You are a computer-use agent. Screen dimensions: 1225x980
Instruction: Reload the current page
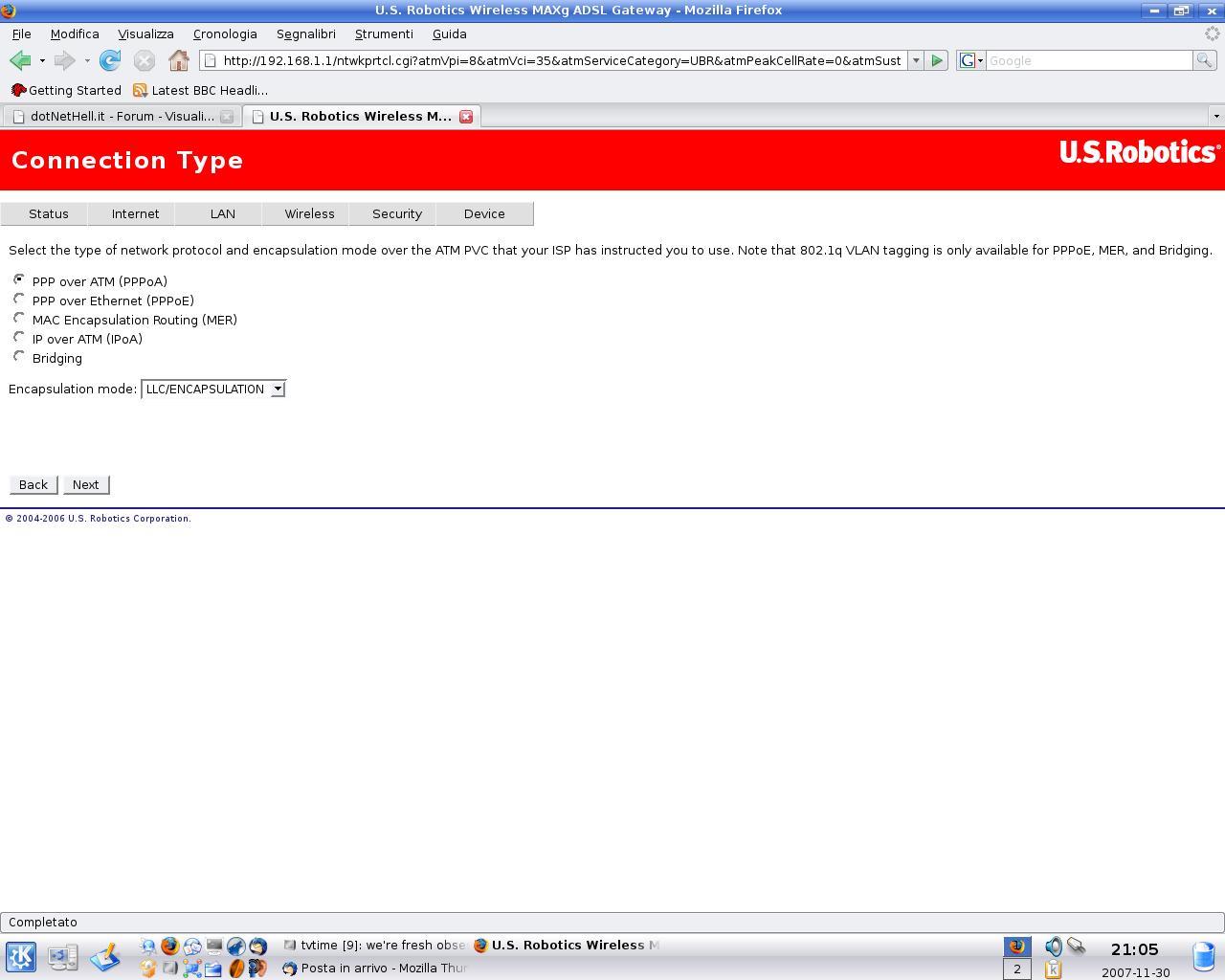[110, 60]
